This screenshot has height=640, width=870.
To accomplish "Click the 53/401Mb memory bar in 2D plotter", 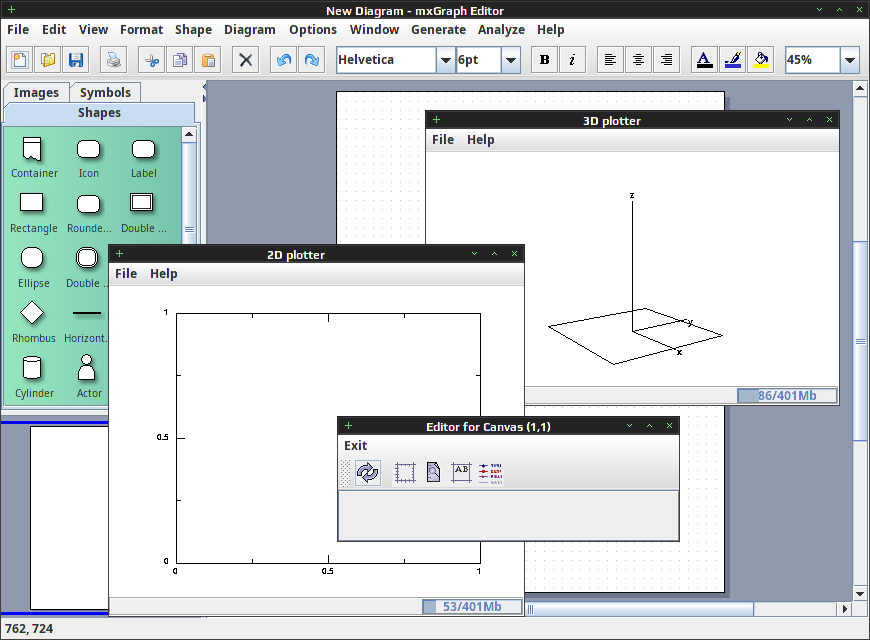I will (x=472, y=607).
